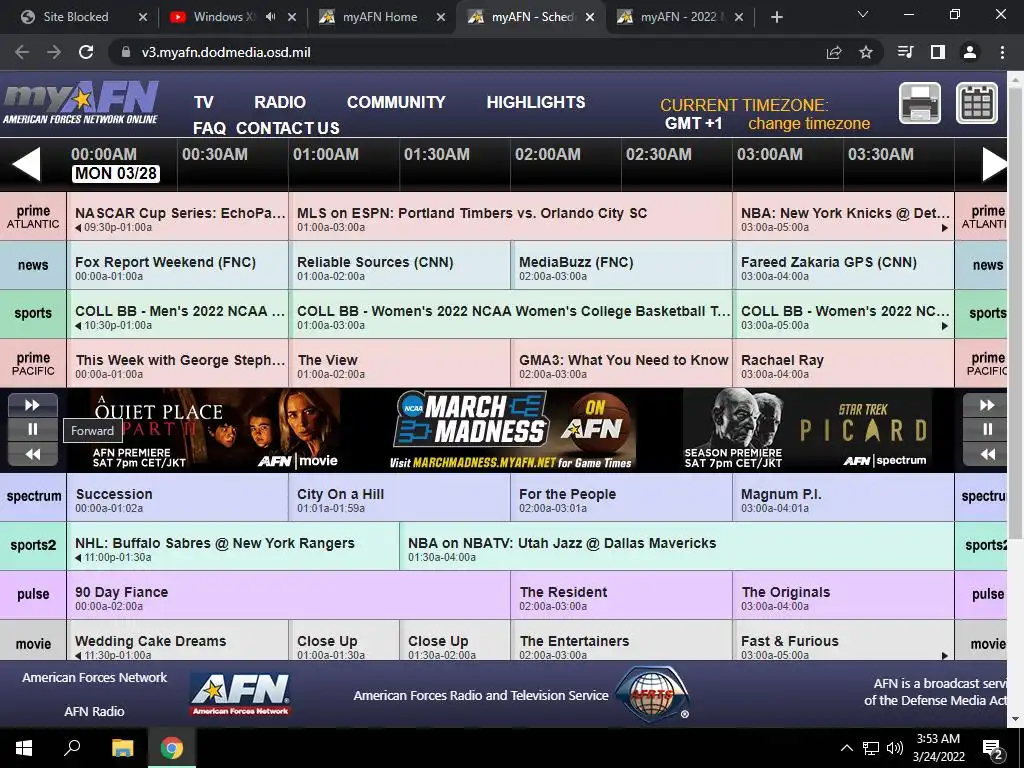Open File Explorer from the taskbar
This screenshot has width=1024, height=768.
(122, 748)
